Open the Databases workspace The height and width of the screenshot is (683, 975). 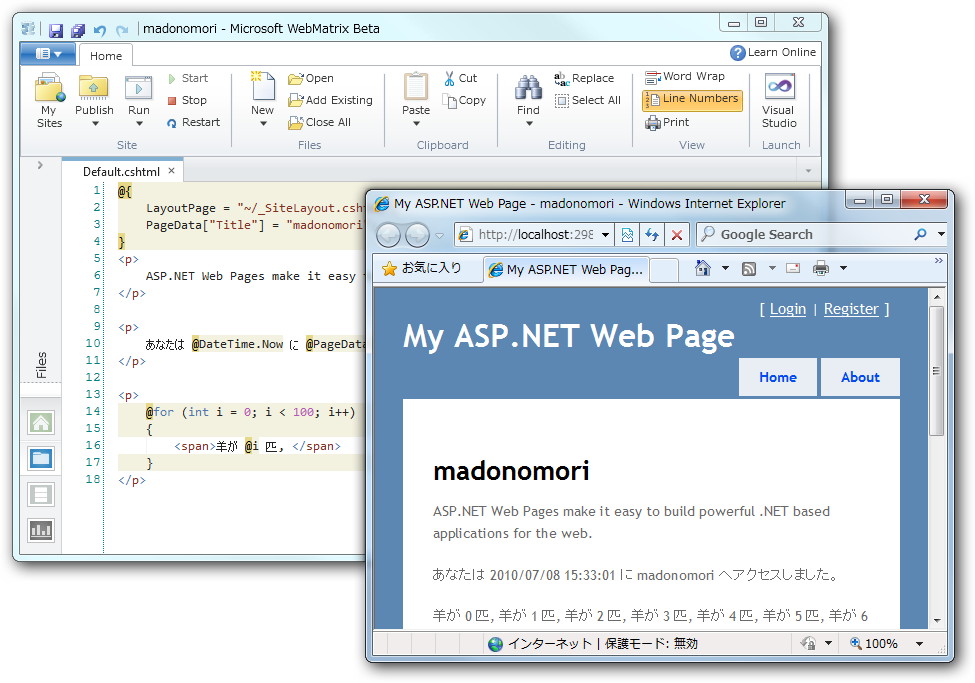pyautogui.click(x=40, y=494)
